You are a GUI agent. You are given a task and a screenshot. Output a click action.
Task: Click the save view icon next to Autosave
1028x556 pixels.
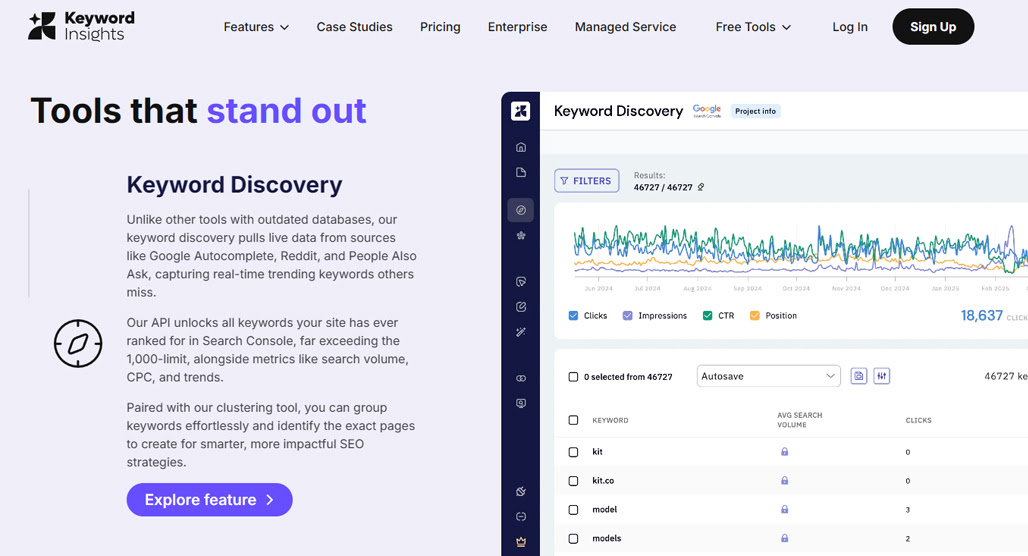point(858,376)
